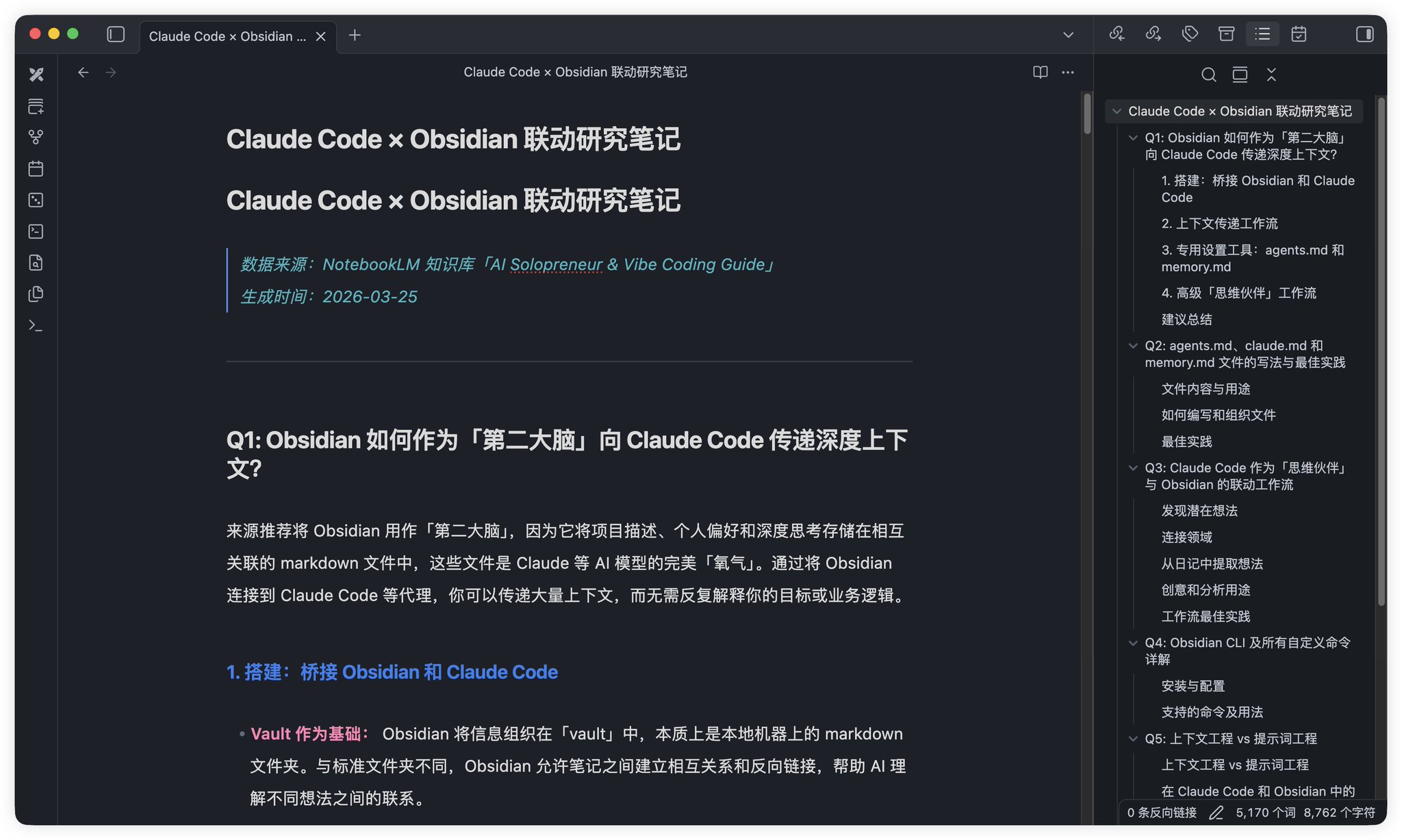The image size is (1402, 840).
Task: Open the tags panel tab
Action: click(1190, 34)
